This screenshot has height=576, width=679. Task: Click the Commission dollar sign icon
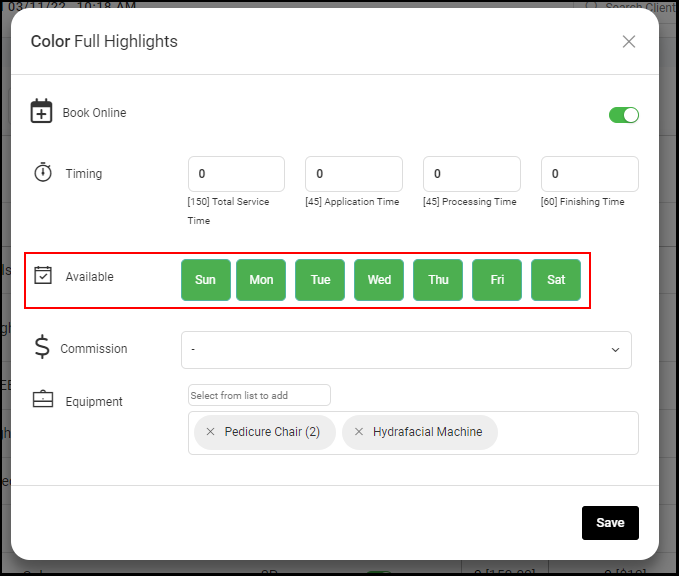pyautogui.click(x=42, y=346)
